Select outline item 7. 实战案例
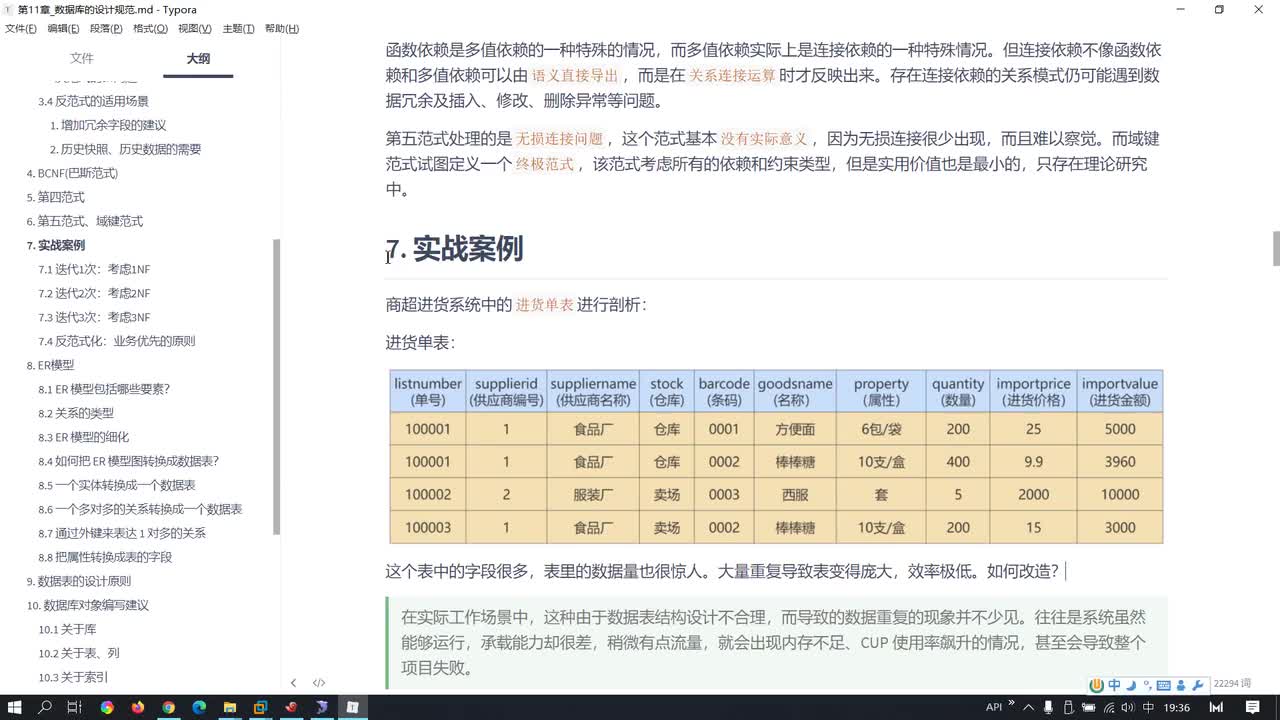Image resolution: width=1280 pixels, height=720 pixels. click(x=55, y=245)
